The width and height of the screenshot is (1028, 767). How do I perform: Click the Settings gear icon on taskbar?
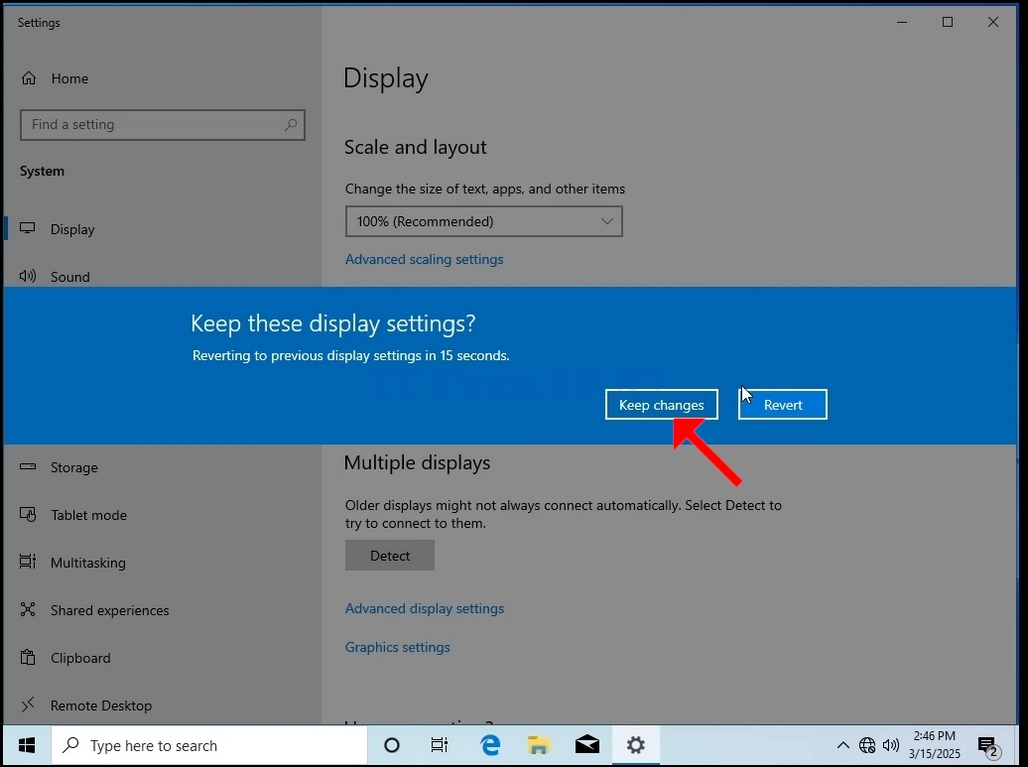coord(635,745)
